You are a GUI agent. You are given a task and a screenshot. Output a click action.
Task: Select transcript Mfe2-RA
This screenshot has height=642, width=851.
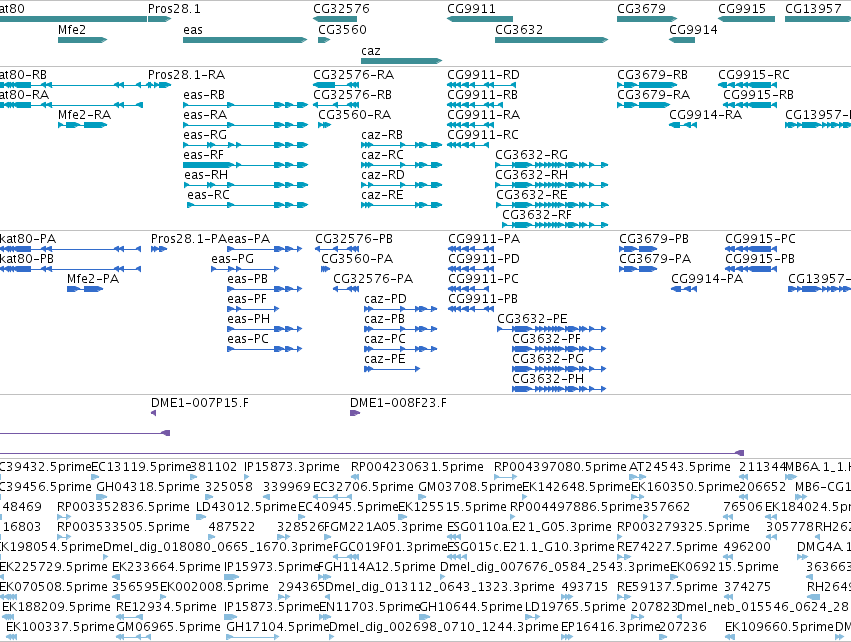82,125
